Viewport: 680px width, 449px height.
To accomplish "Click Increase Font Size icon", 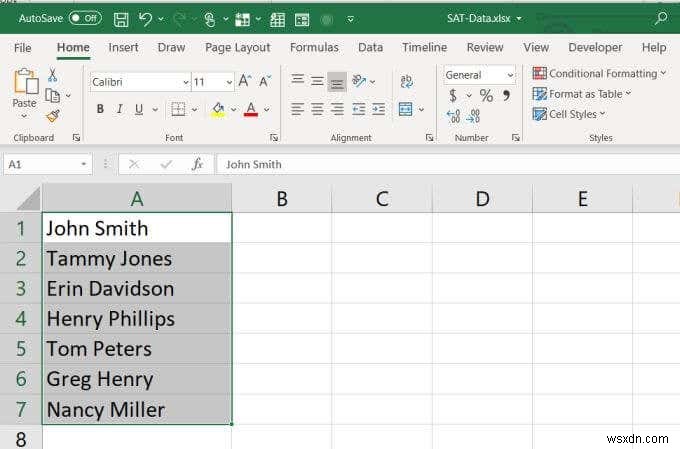I will [x=245, y=81].
